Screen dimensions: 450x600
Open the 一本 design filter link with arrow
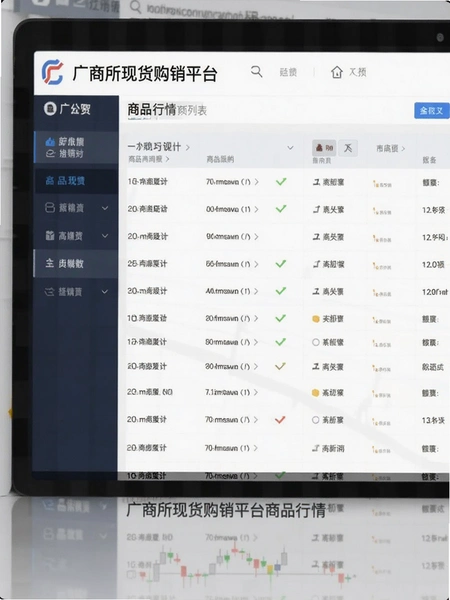(x=158, y=147)
